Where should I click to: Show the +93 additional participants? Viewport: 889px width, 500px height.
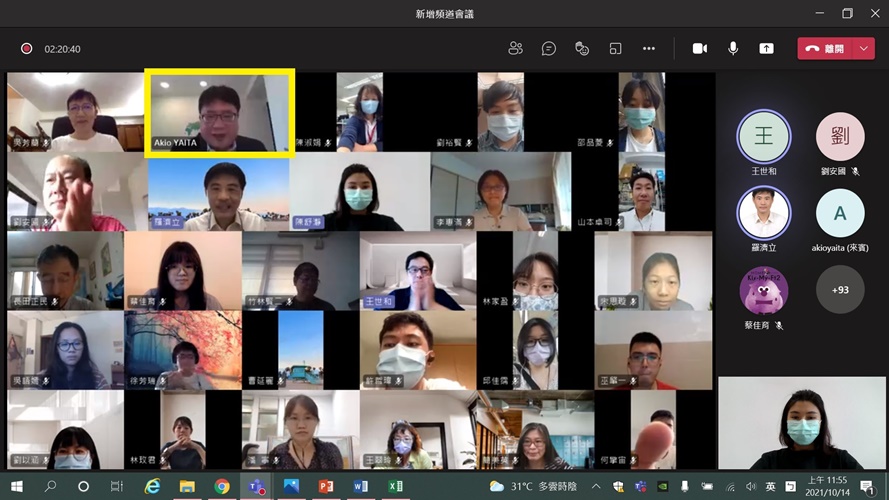point(840,290)
